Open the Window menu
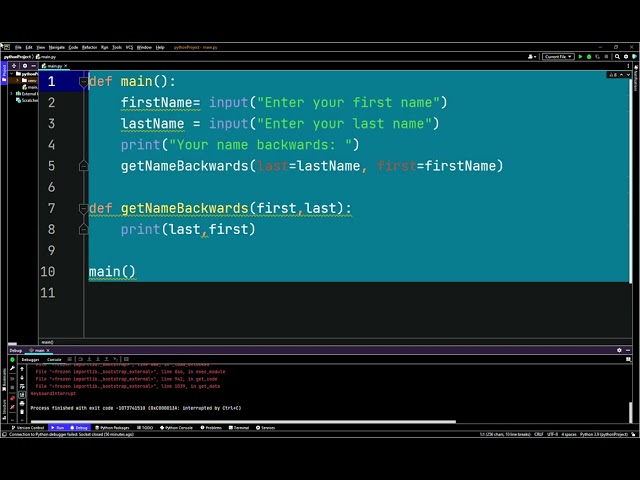Image resolution: width=640 pixels, height=480 pixels. pyautogui.click(x=144, y=47)
